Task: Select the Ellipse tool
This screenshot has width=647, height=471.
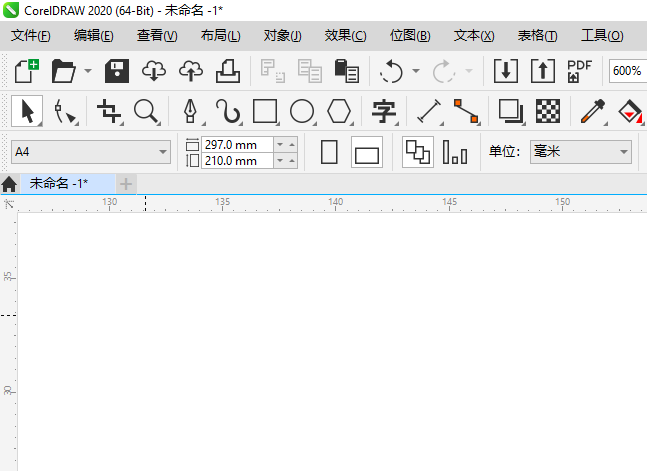Action: [302, 111]
